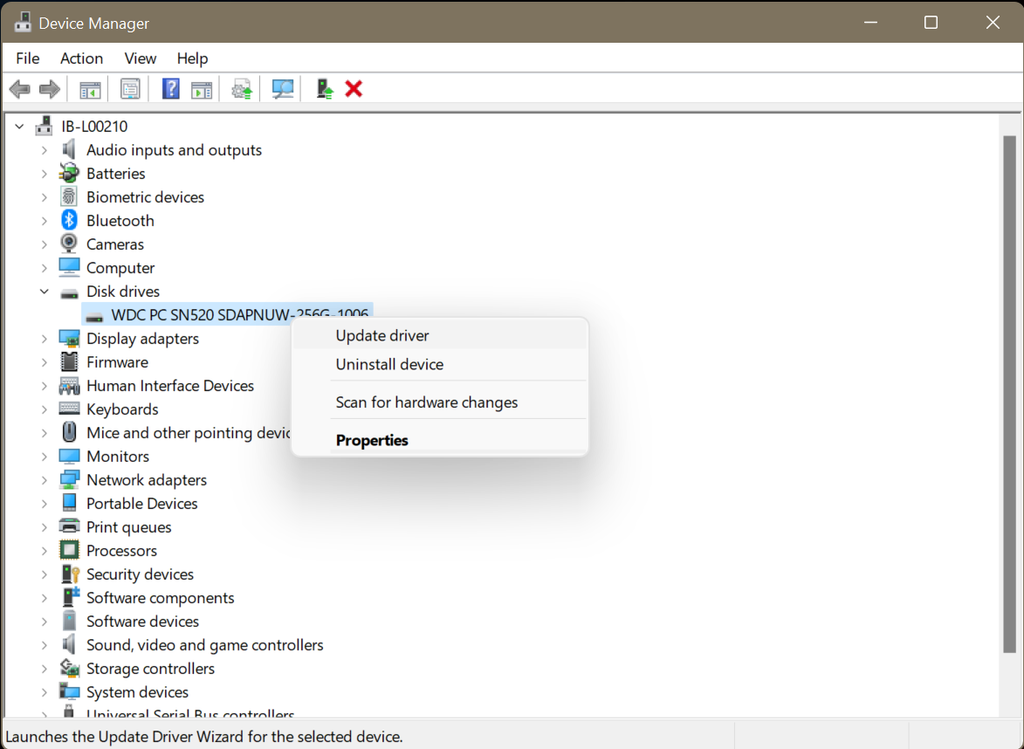The height and width of the screenshot is (749, 1024).
Task: Click the Keyboards category icon
Action: [x=69, y=409]
